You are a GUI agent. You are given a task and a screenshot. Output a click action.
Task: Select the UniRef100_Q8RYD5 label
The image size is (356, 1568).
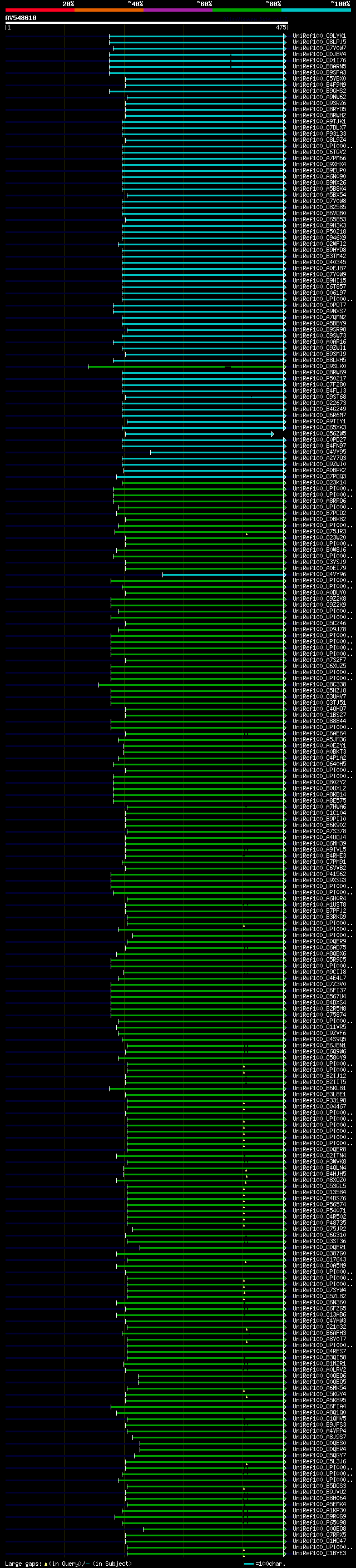pyautogui.click(x=319, y=110)
